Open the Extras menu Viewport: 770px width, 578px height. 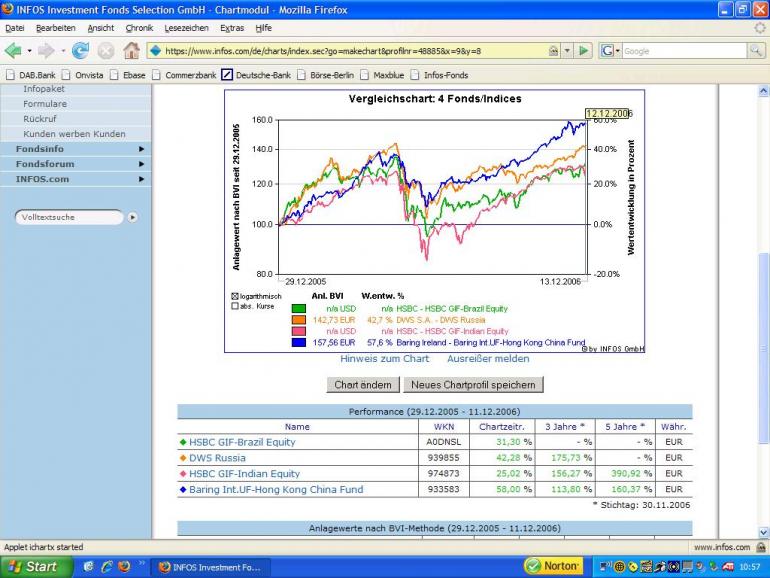click(x=232, y=28)
